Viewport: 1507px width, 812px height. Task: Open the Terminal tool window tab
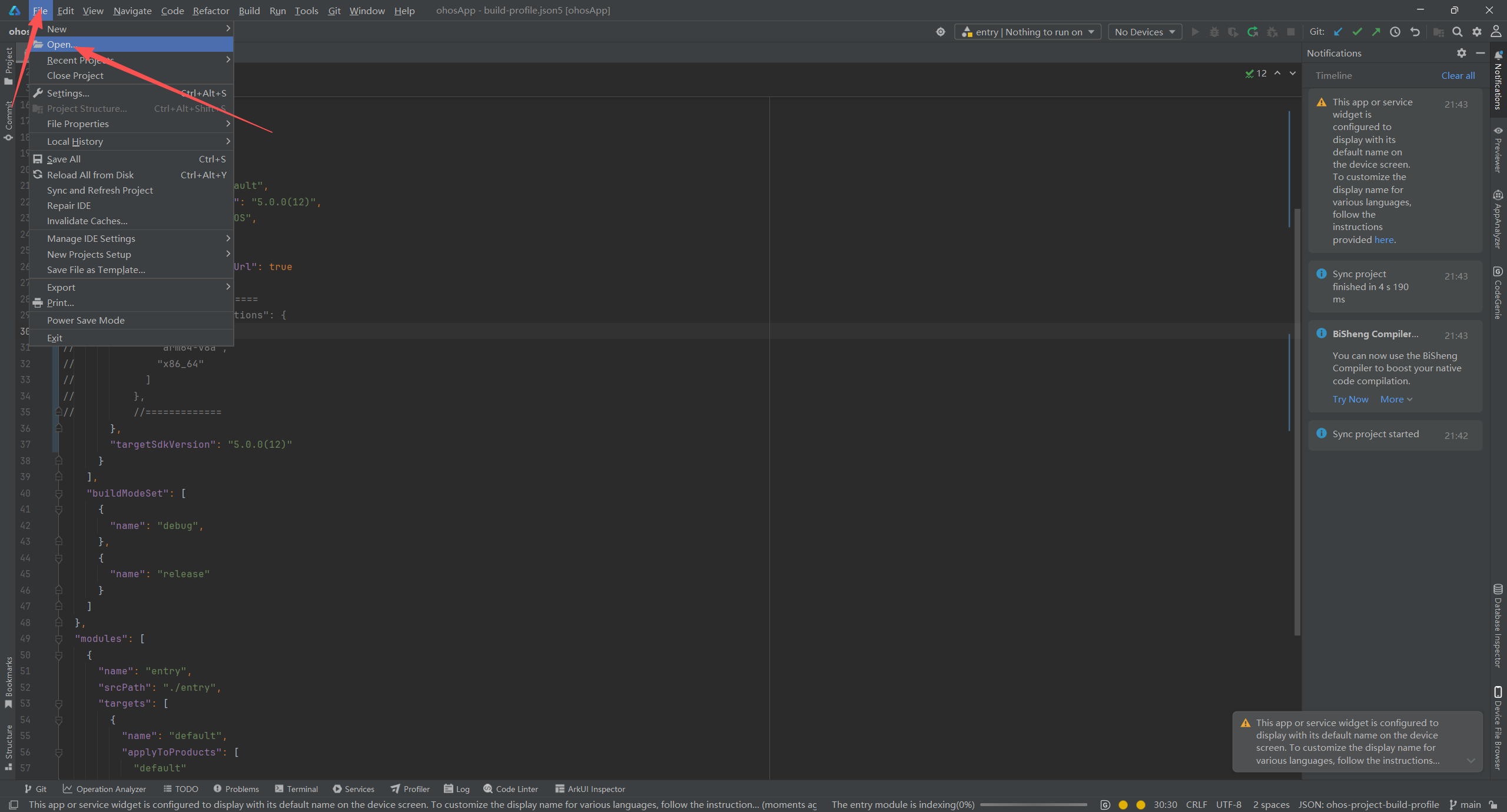click(x=296, y=788)
